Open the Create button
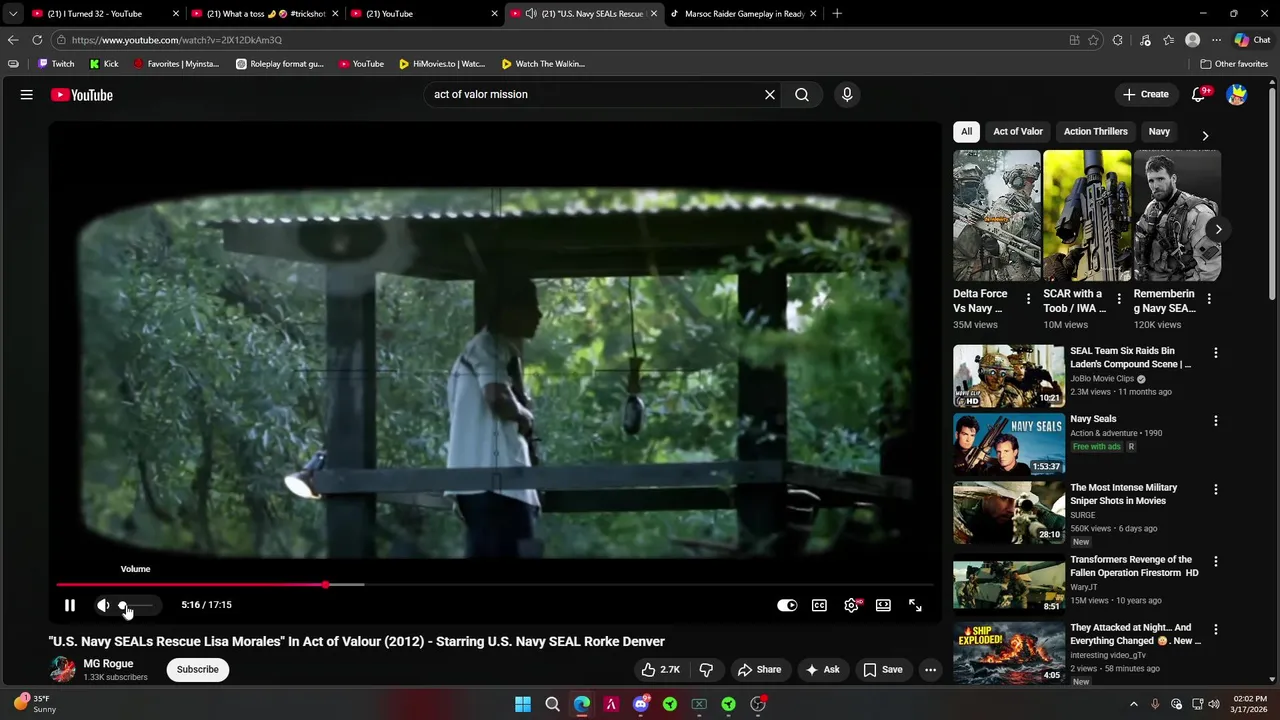Image resolution: width=1280 pixels, height=720 pixels. 1146,94
